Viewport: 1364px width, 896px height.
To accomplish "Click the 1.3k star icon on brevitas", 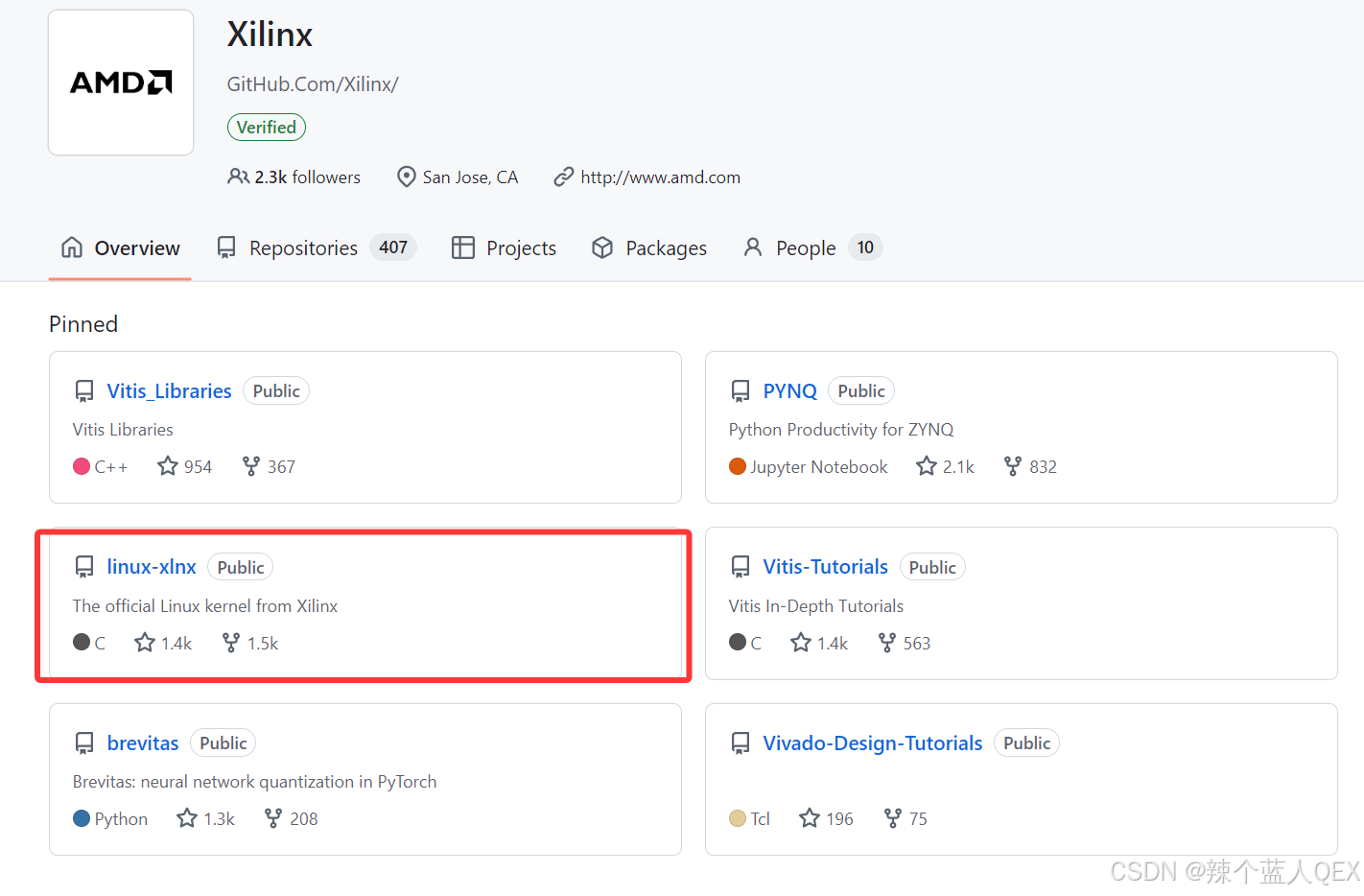I will pyautogui.click(x=187, y=818).
